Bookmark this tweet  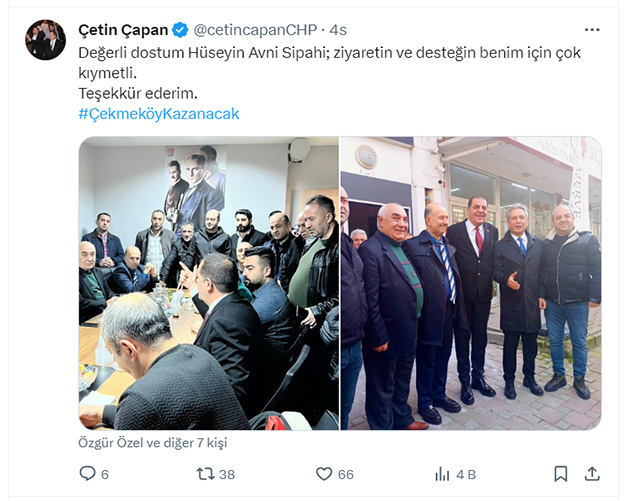(x=561, y=474)
